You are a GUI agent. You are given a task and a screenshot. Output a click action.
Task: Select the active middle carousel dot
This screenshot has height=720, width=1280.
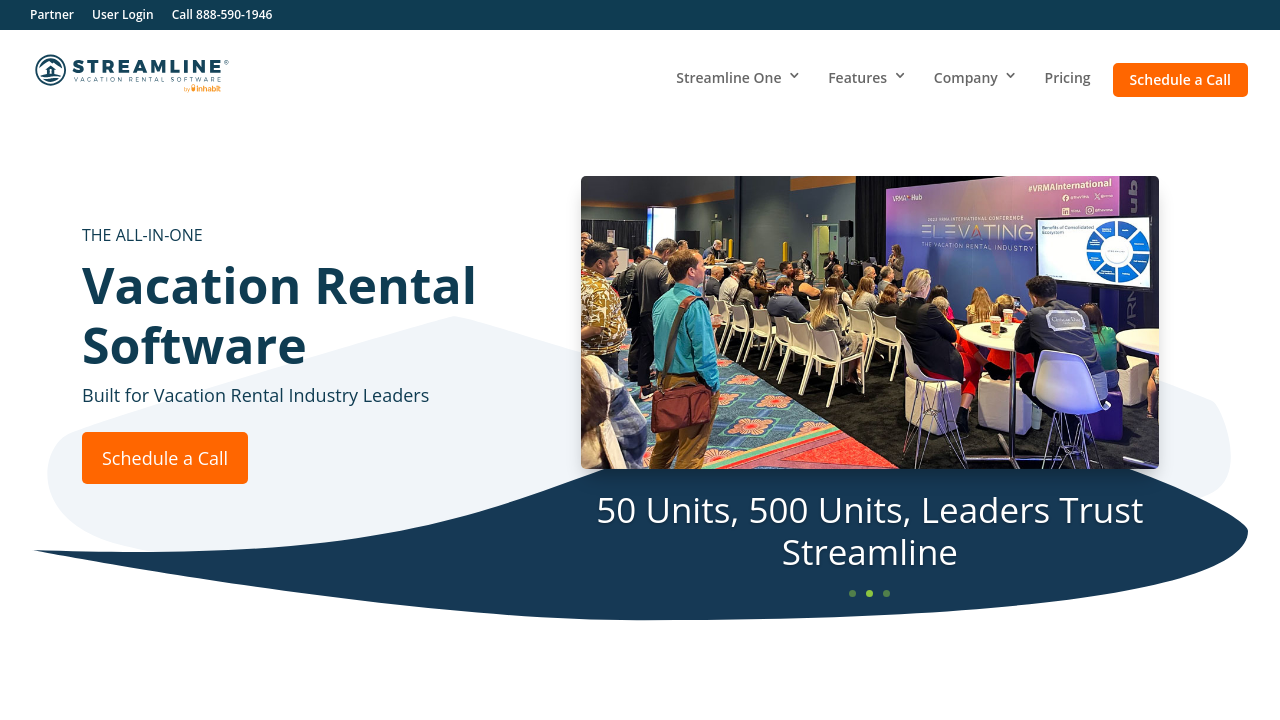click(870, 594)
